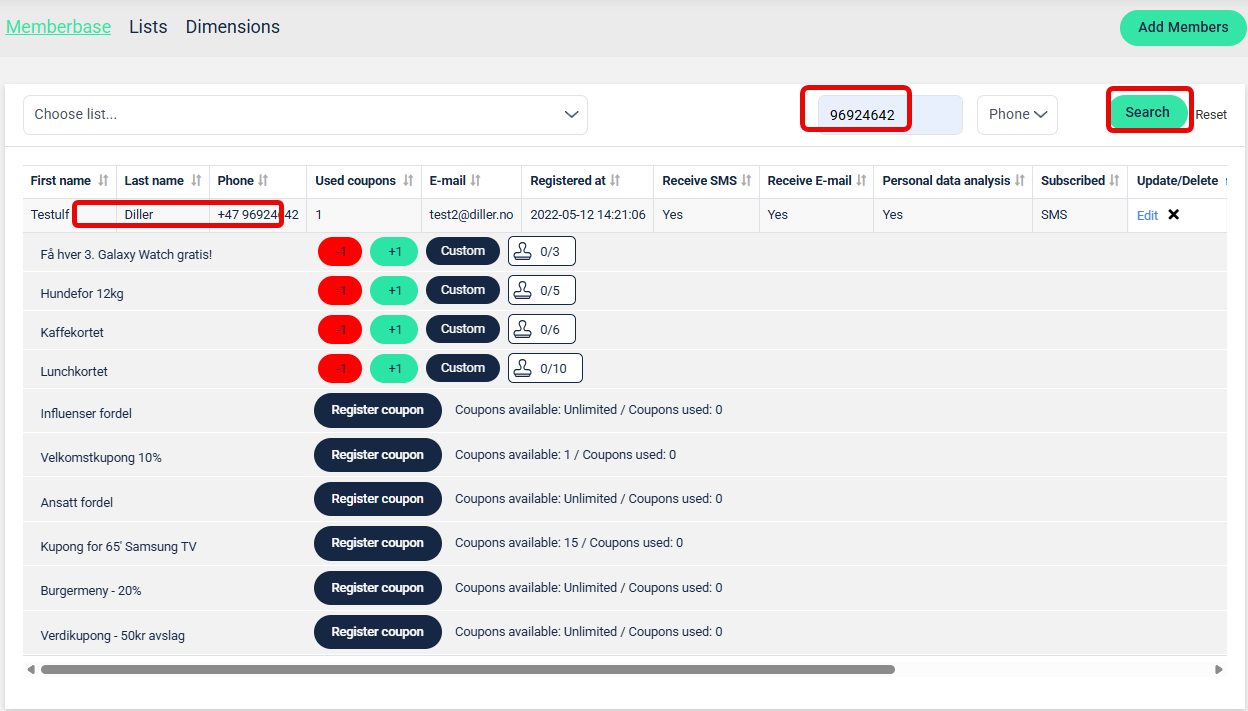Image resolution: width=1248 pixels, height=711 pixels.
Task: Sort by Registered at column arrows
Action: pyautogui.click(x=615, y=181)
